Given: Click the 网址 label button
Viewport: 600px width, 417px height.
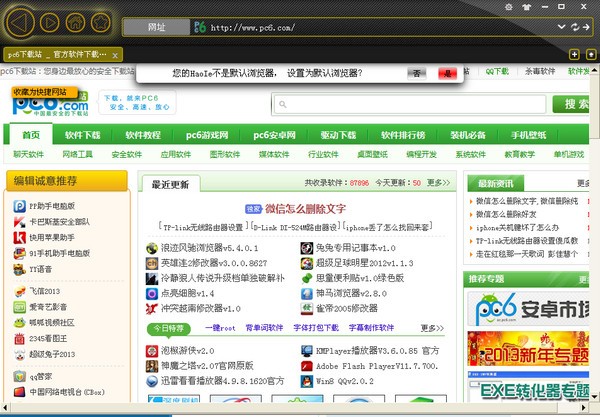Looking at the screenshot, I should pos(157,27).
